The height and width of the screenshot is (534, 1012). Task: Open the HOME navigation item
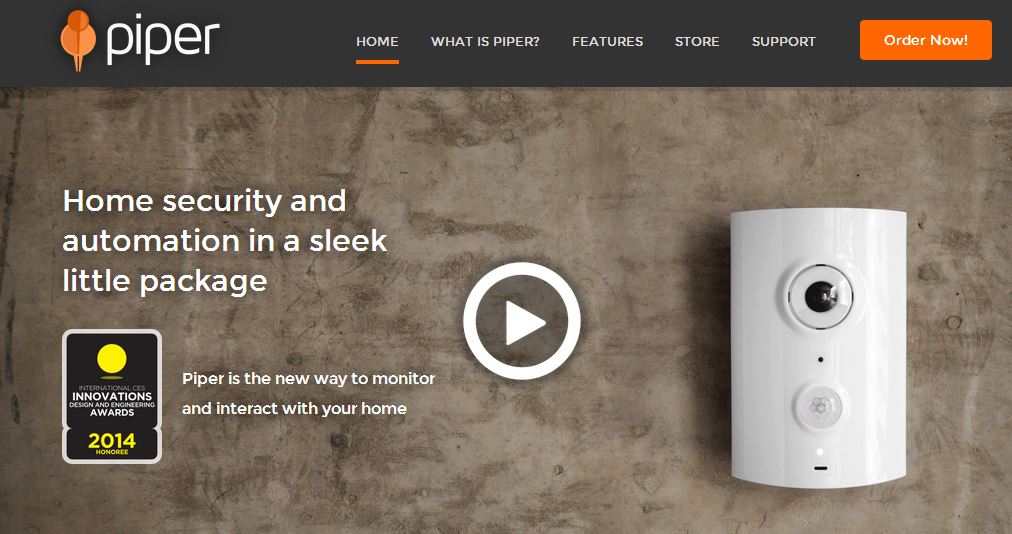tap(377, 41)
